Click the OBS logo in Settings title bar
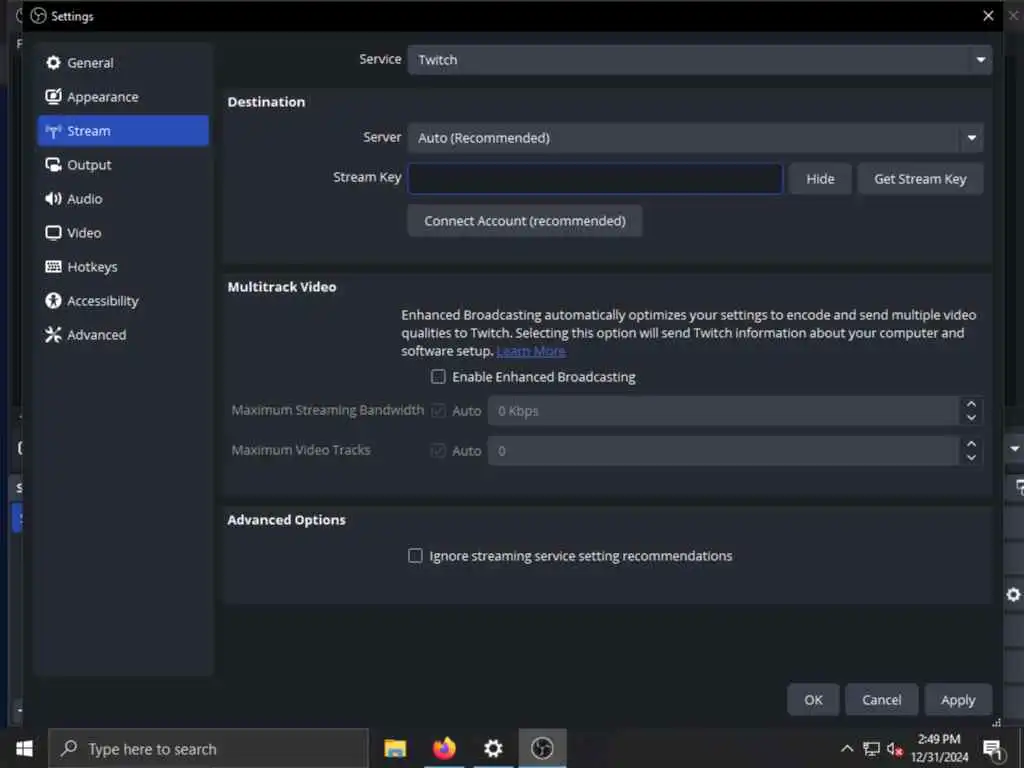Image resolution: width=1024 pixels, height=768 pixels. pos(39,16)
